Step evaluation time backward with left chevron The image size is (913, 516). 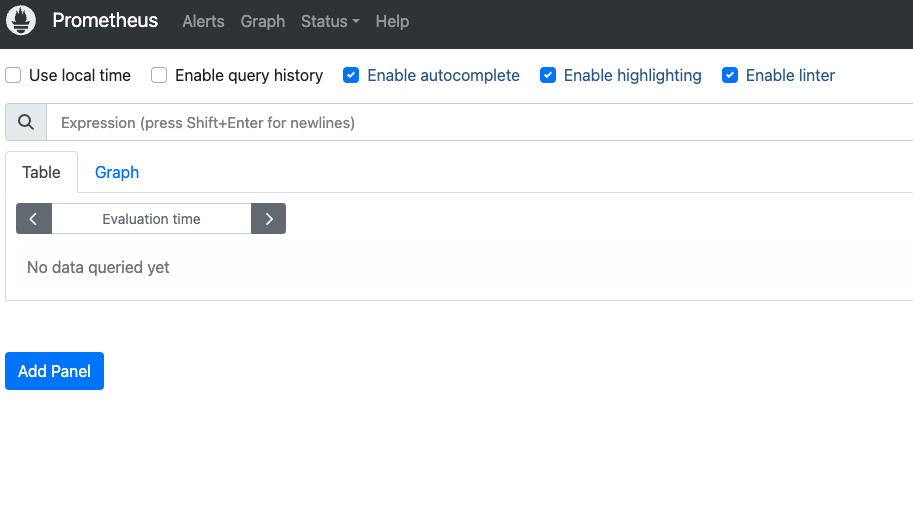click(34, 218)
